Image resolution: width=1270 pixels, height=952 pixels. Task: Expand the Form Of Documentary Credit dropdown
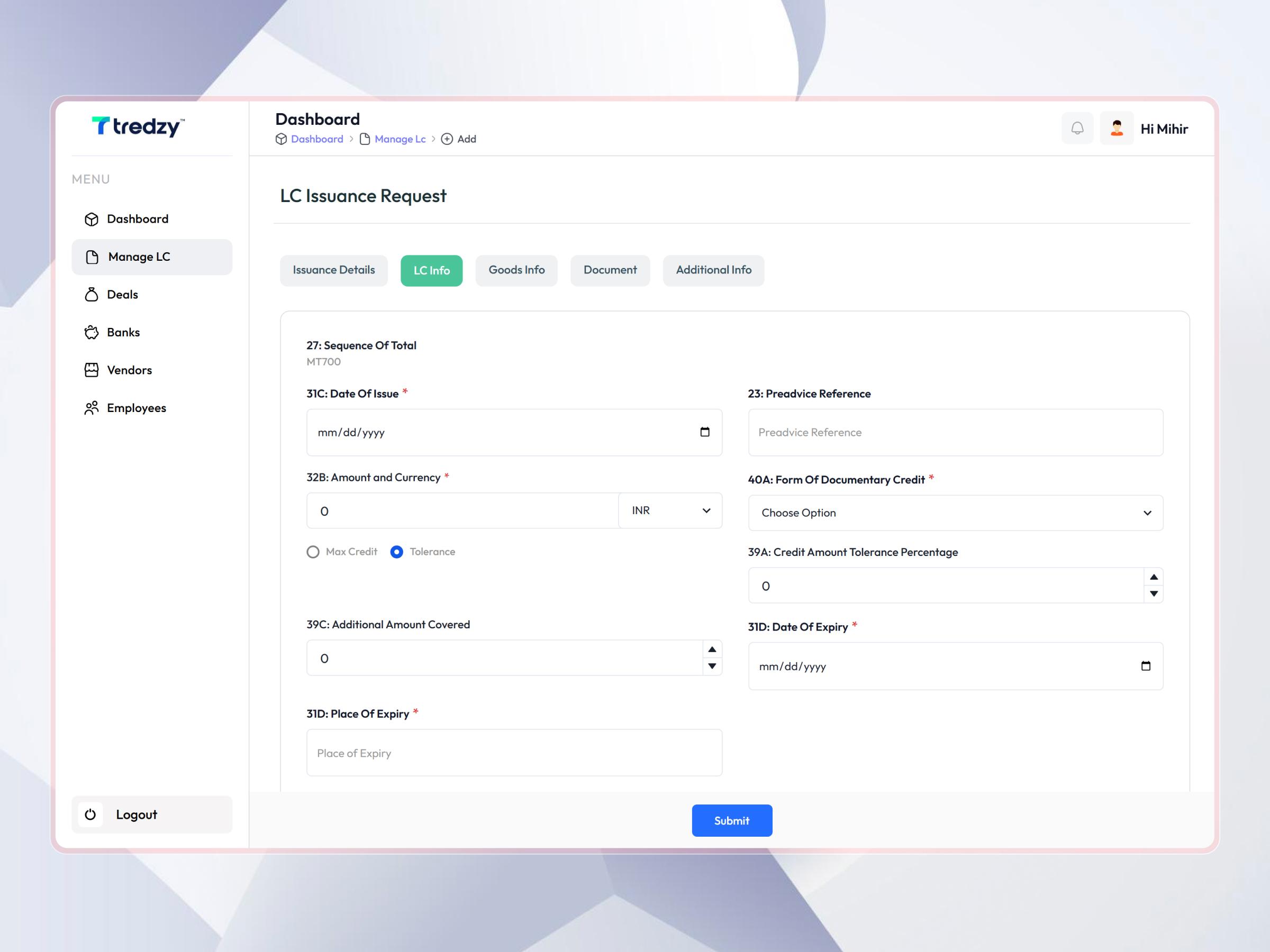pos(955,512)
